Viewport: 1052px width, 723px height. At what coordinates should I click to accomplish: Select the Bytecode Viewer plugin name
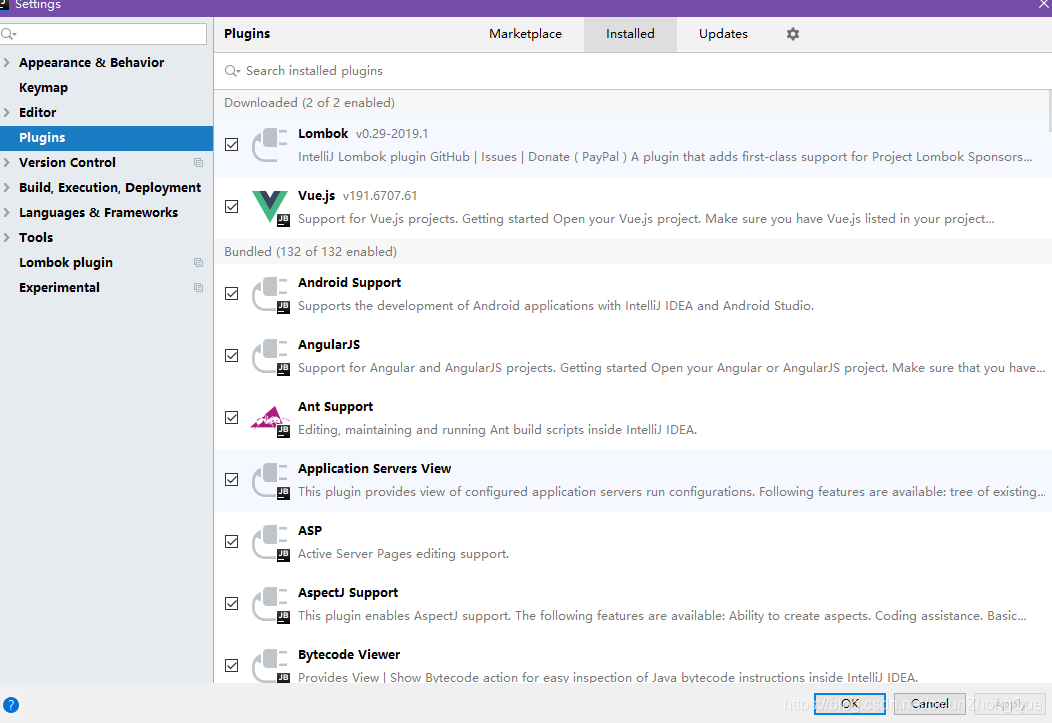348,655
